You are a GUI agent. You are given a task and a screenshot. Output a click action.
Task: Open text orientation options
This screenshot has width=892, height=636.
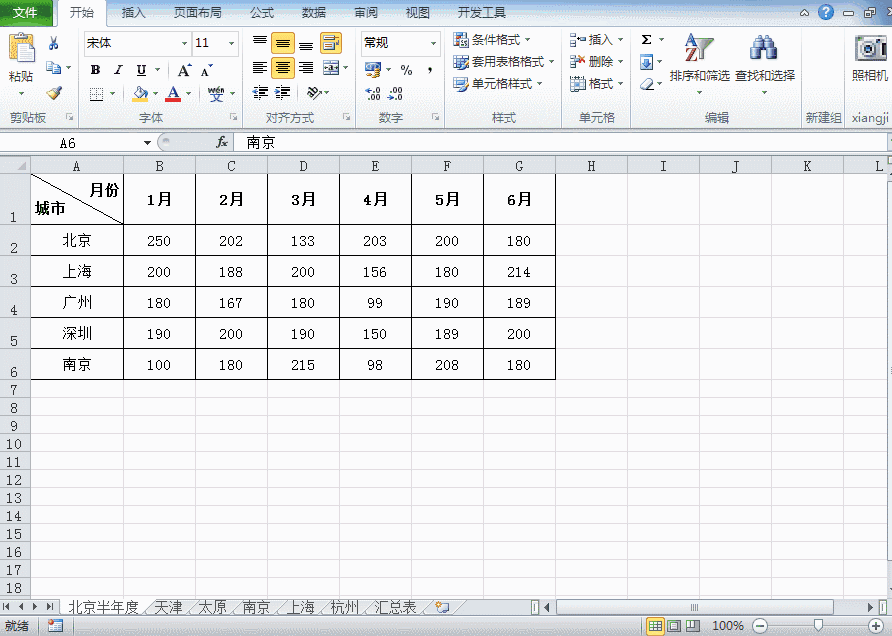click(314, 93)
